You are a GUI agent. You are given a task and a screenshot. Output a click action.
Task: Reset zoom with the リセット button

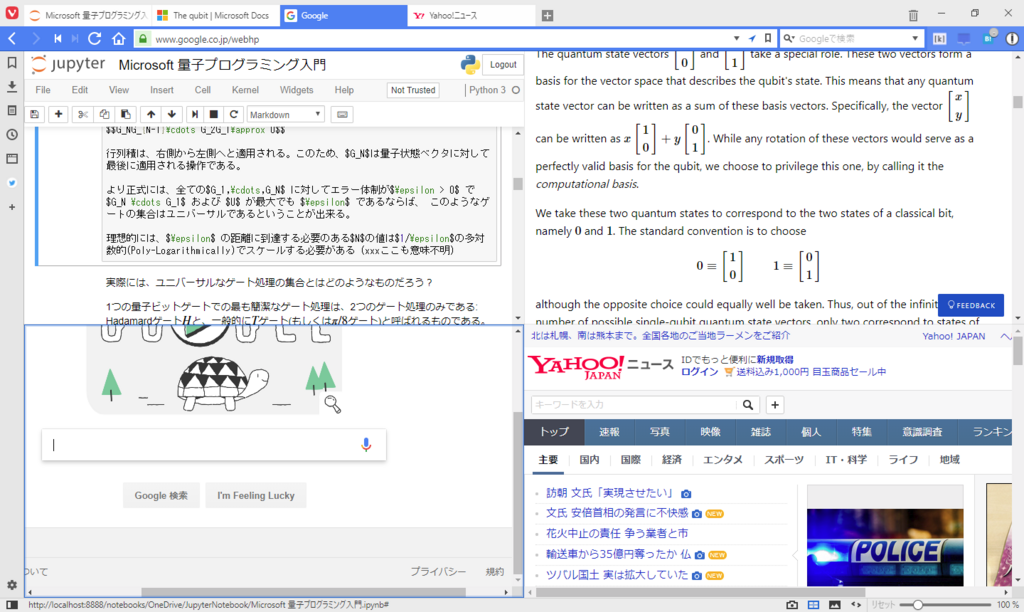[x=882, y=605]
